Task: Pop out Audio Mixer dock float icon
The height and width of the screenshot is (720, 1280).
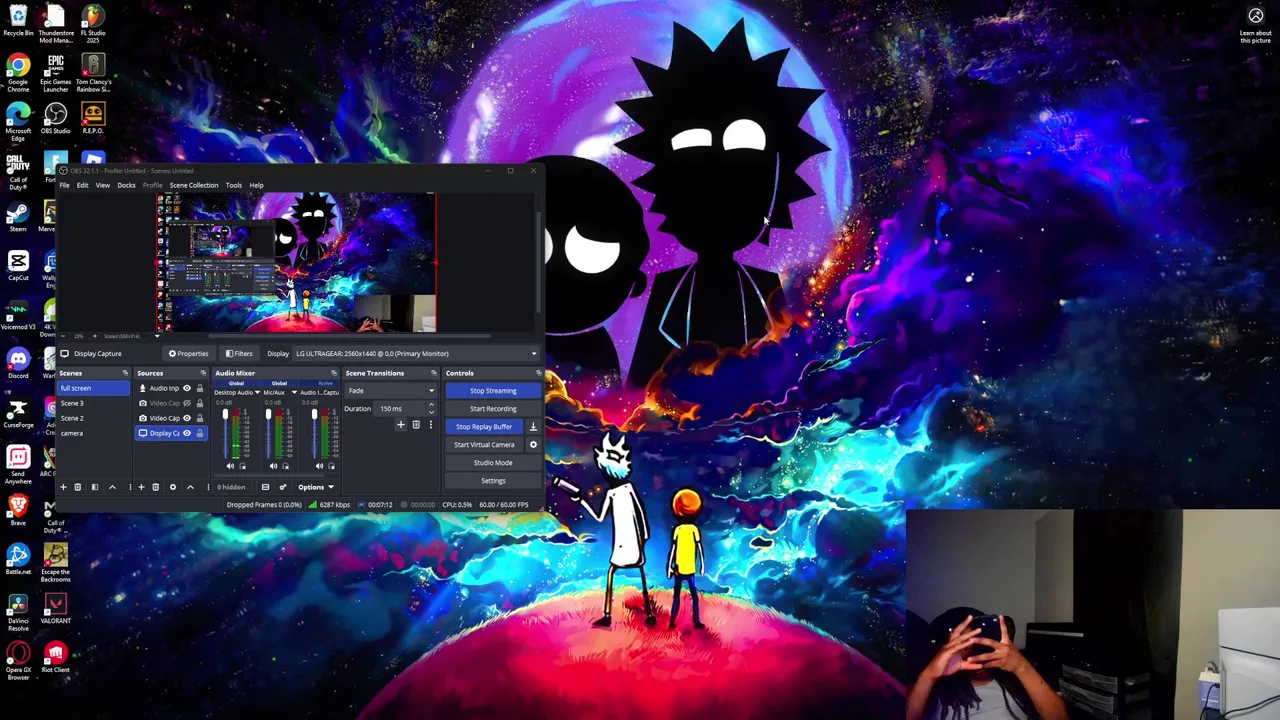Action: [334, 373]
